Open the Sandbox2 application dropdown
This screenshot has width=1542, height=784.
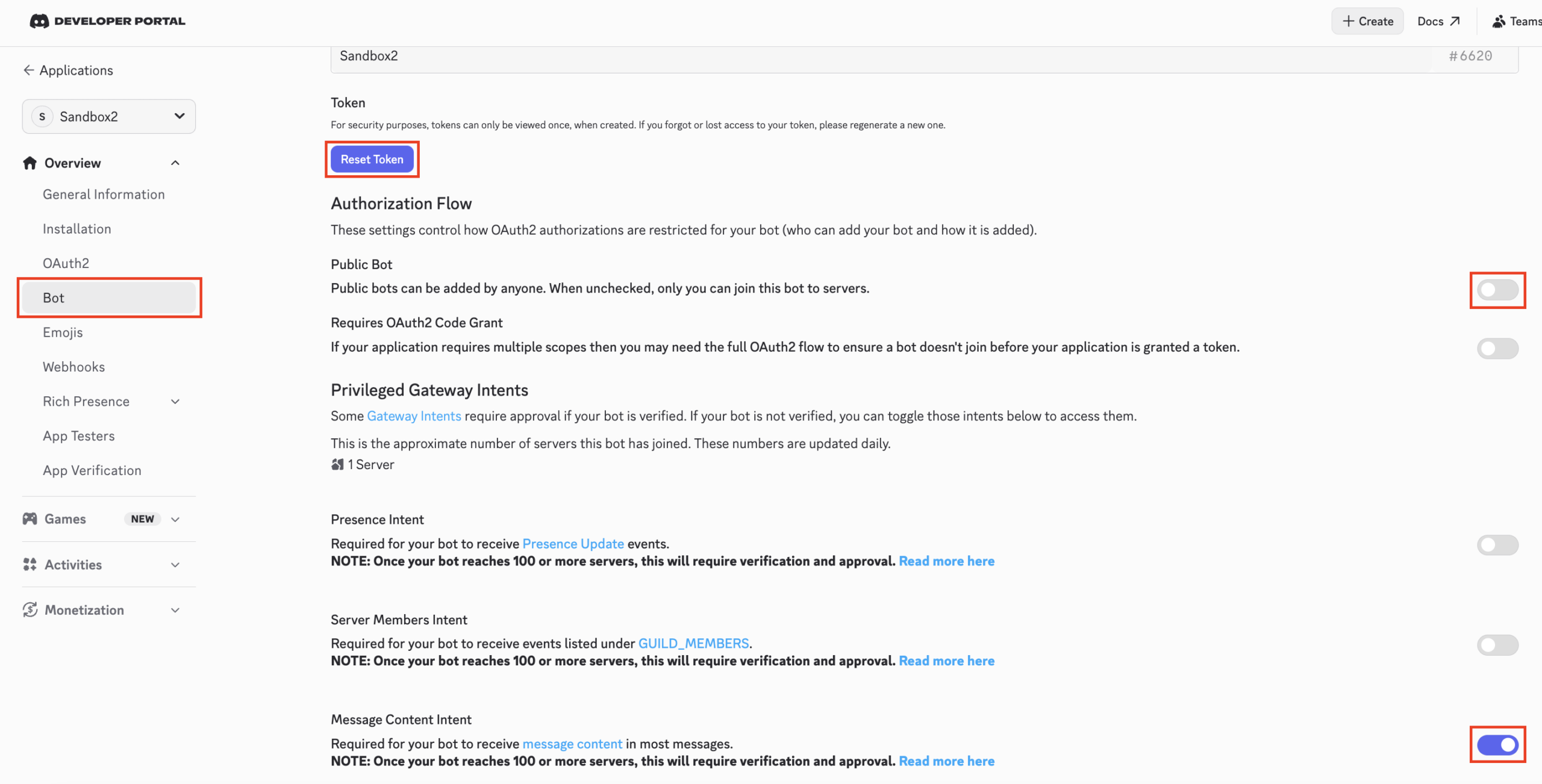pos(109,116)
